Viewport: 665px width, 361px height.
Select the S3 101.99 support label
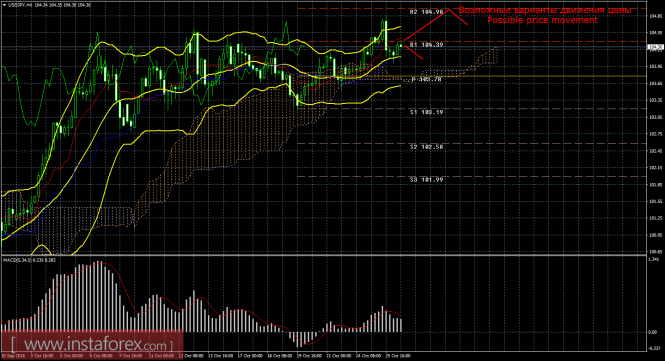(426, 180)
